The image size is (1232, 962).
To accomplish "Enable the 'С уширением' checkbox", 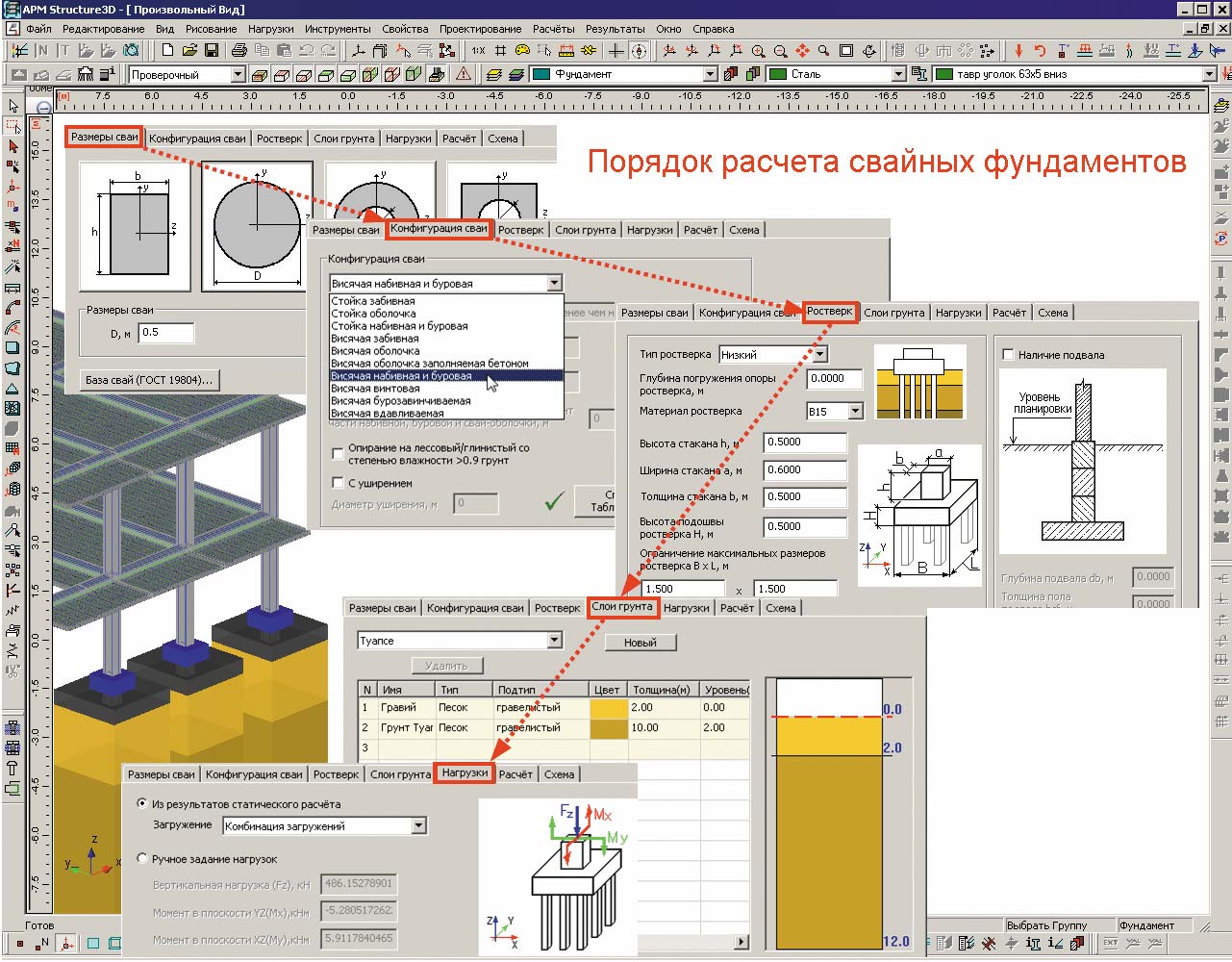I will pyautogui.click(x=338, y=483).
